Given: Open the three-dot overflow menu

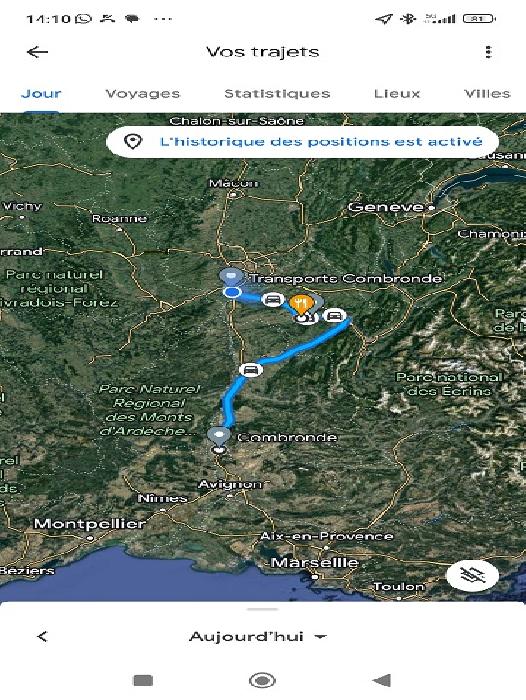Looking at the screenshot, I should 488,52.
